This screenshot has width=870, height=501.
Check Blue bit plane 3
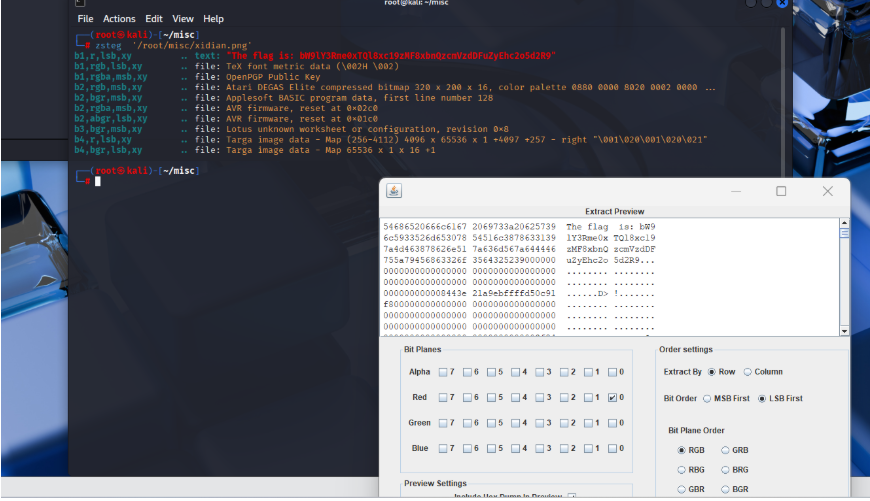click(x=539, y=449)
